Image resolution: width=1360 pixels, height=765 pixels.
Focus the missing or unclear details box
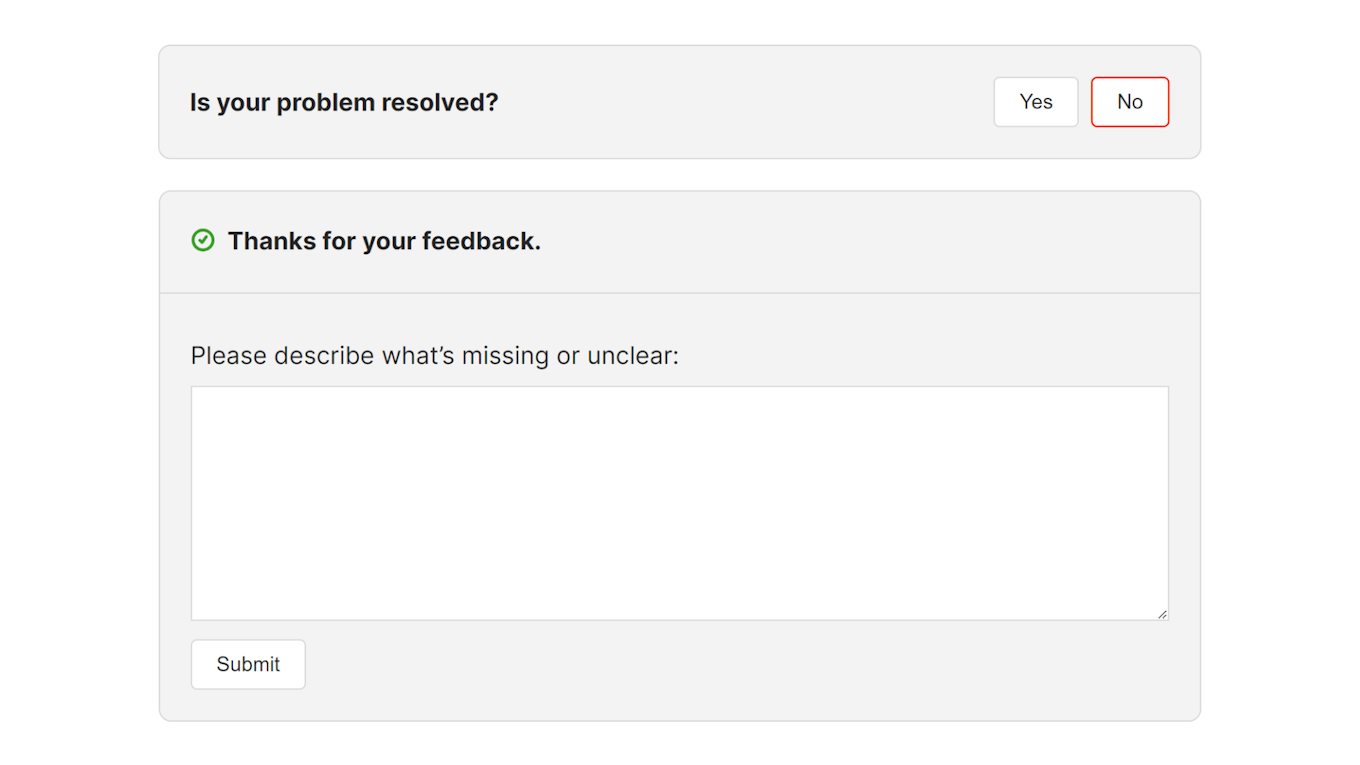point(680,503)
